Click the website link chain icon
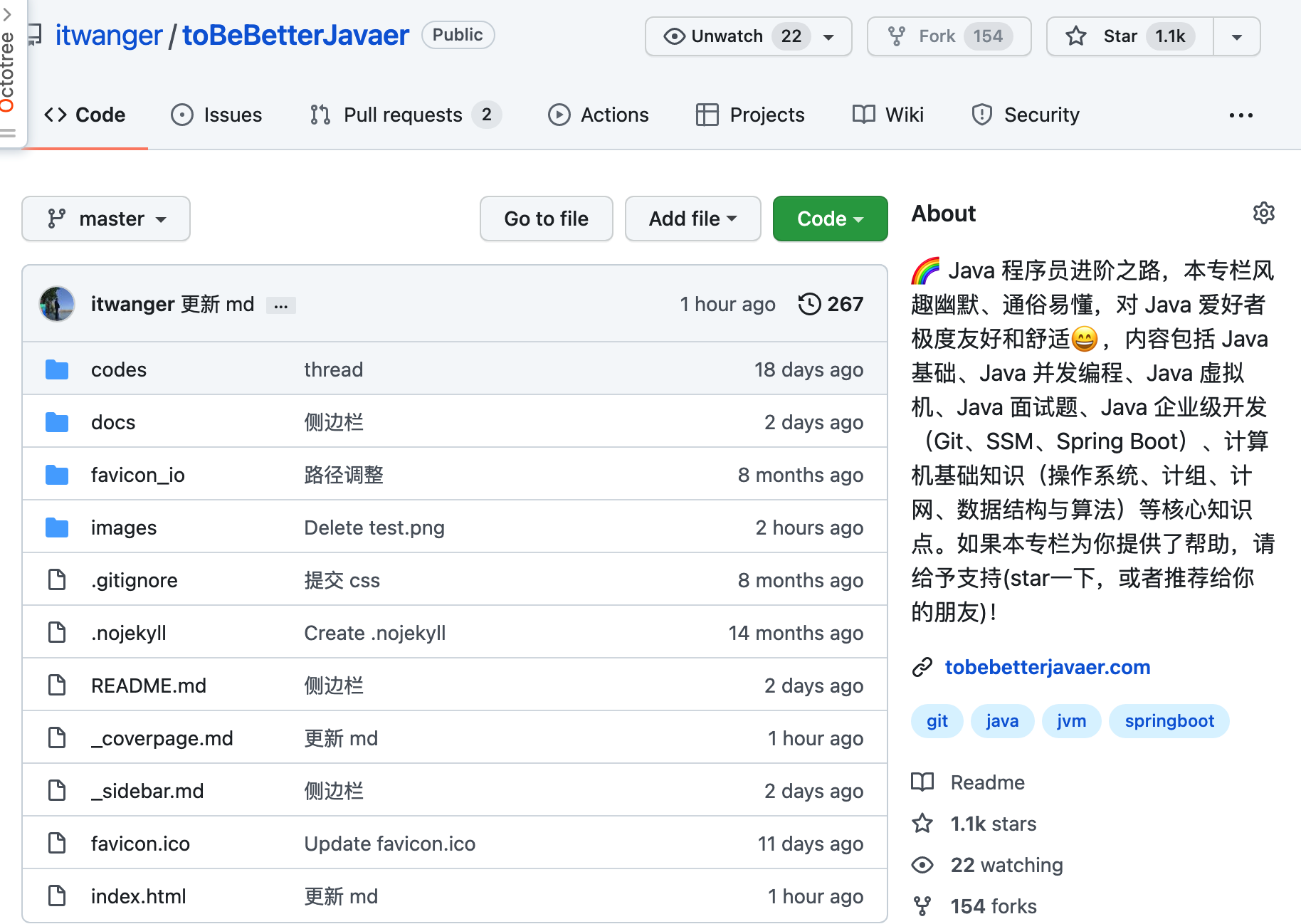This screenshot has width=1301, height=924. point(922,667)
